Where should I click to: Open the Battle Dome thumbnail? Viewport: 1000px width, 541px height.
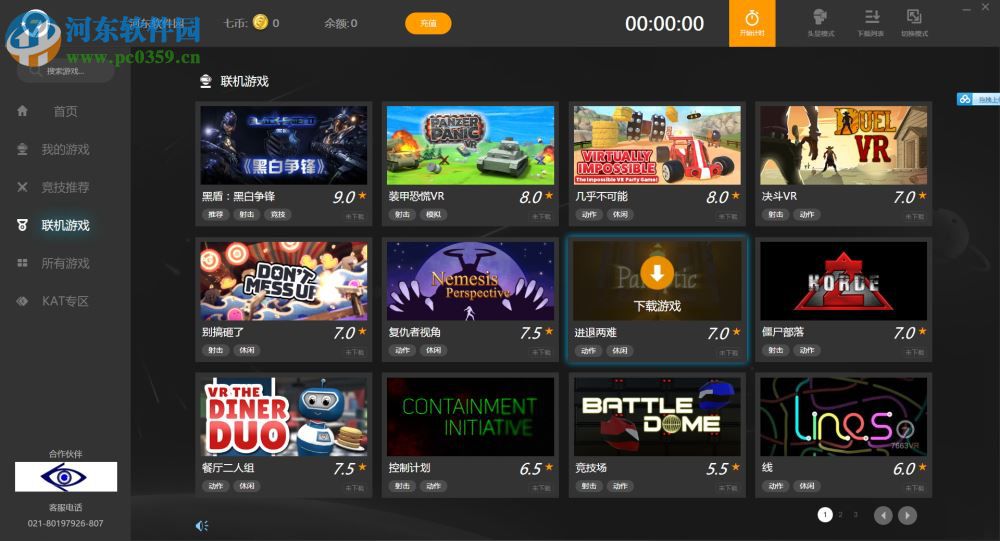[657, 417]
